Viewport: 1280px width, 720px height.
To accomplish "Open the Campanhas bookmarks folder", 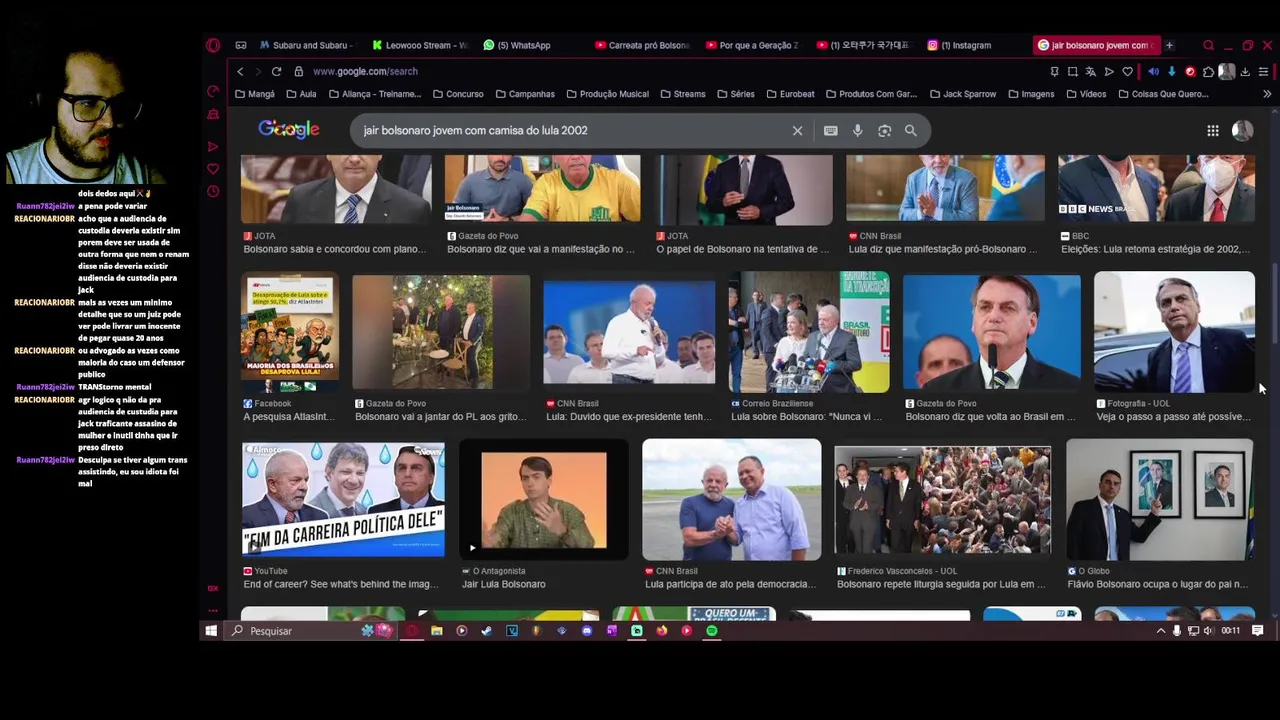I will (x=525, y=94).
